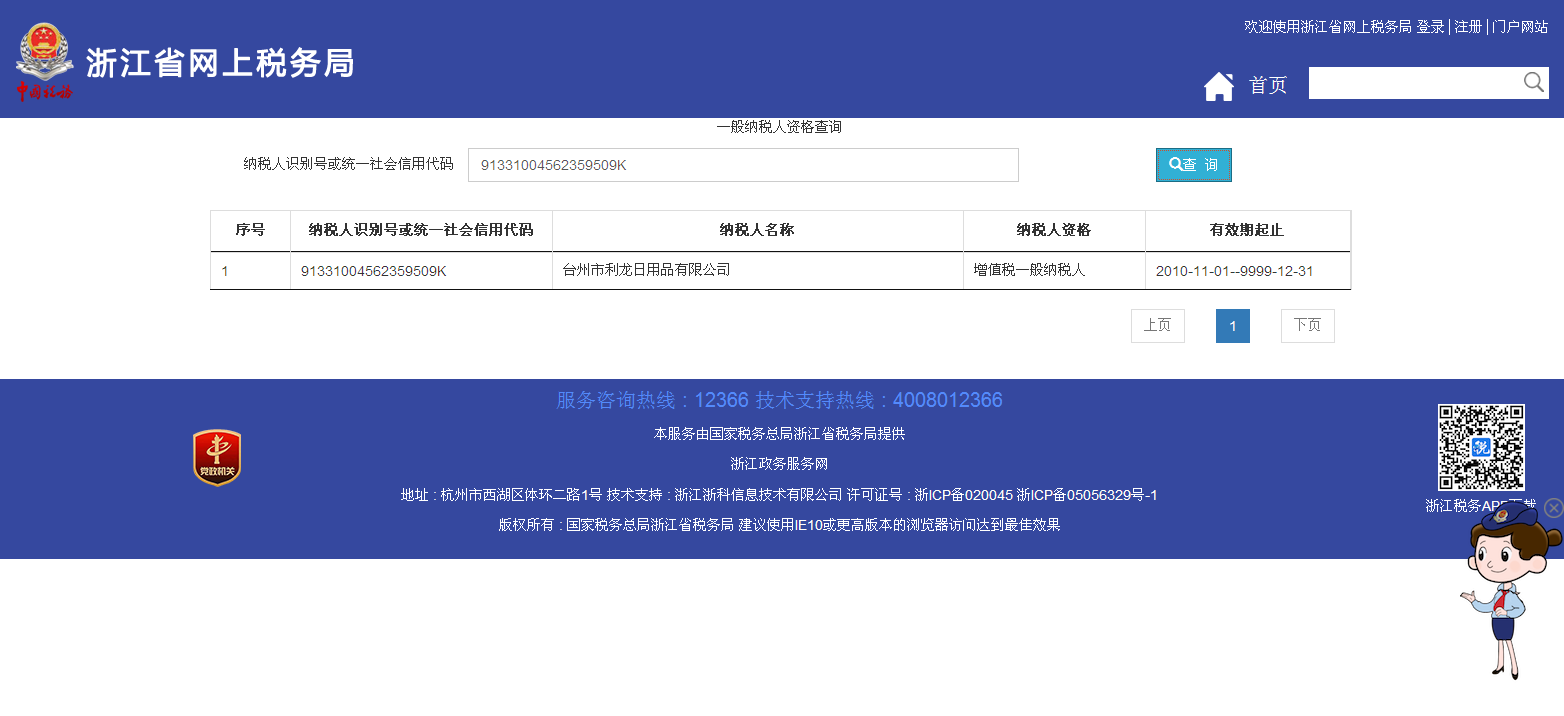Click the magnifier icon in top search box
The image size is (1564, 716).
tap(1533, 83)
